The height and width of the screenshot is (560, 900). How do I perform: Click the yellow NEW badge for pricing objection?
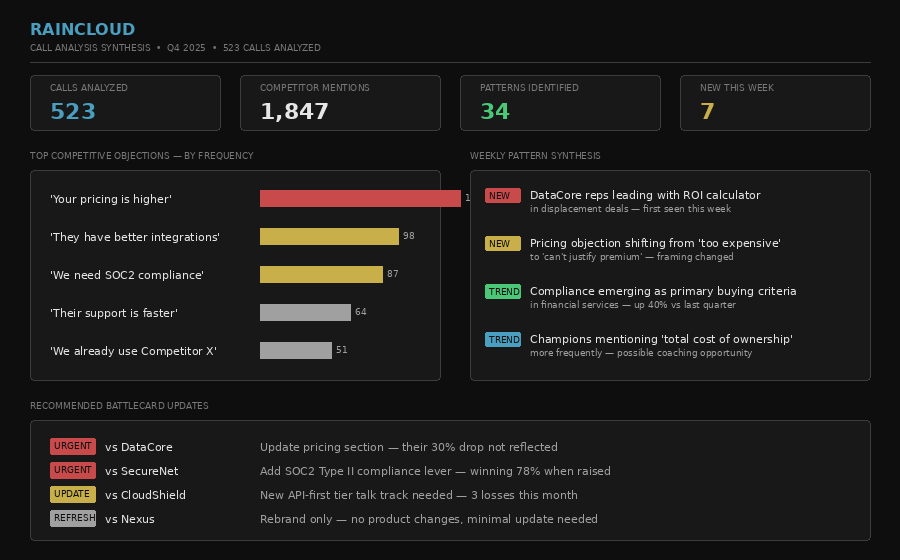502,244
